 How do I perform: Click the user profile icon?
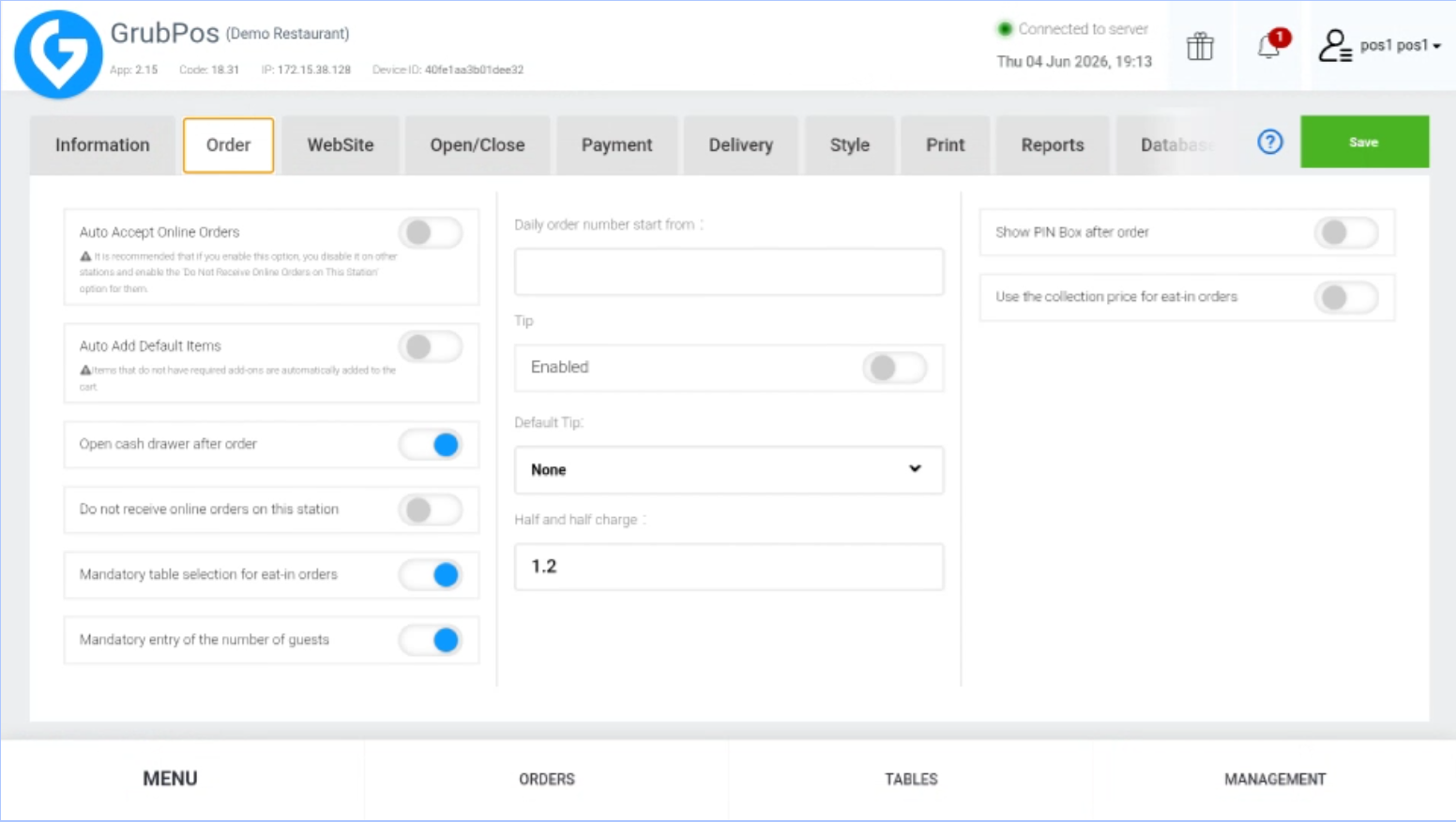[1334, 45]
